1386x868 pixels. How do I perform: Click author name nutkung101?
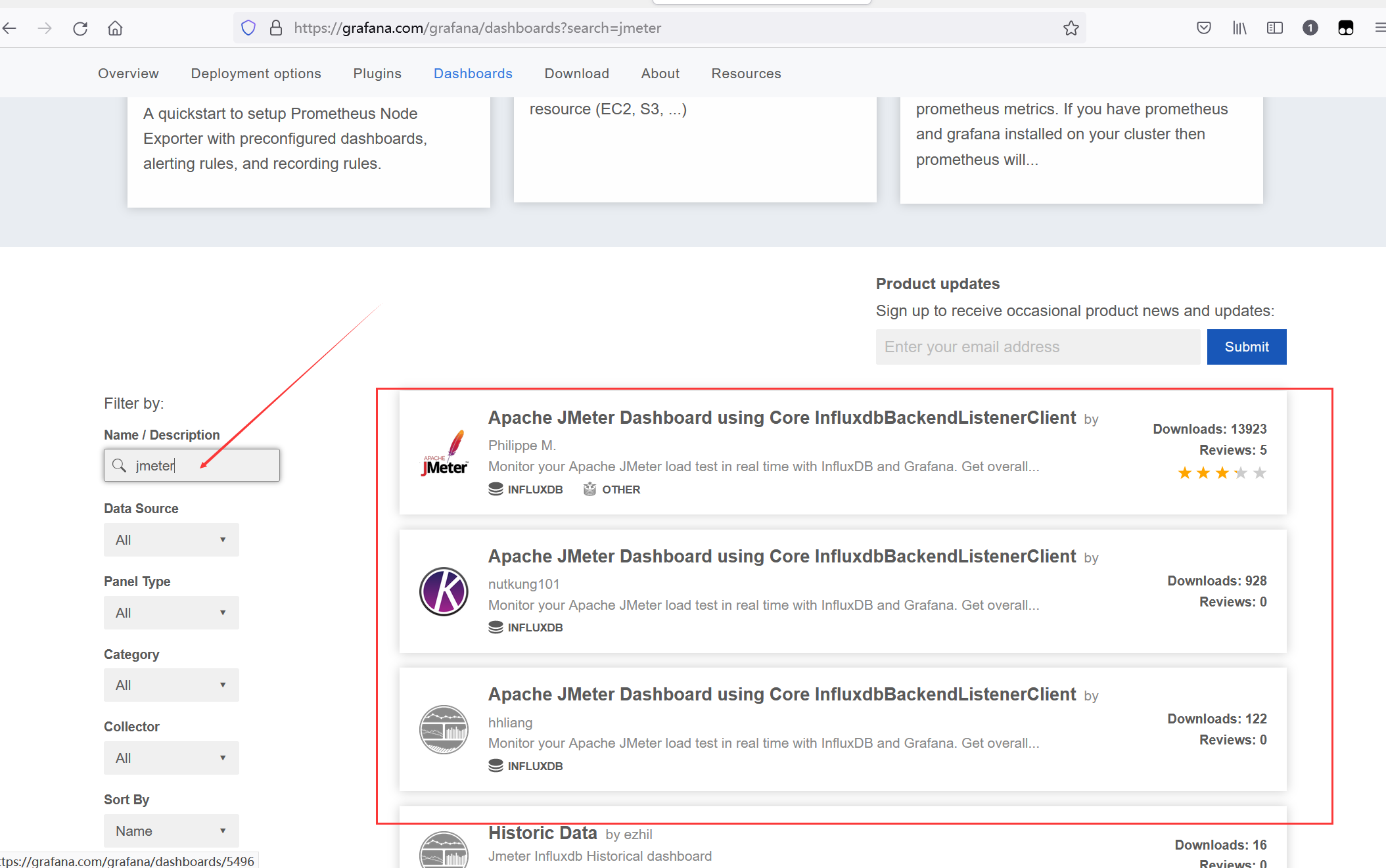[524, 584]
